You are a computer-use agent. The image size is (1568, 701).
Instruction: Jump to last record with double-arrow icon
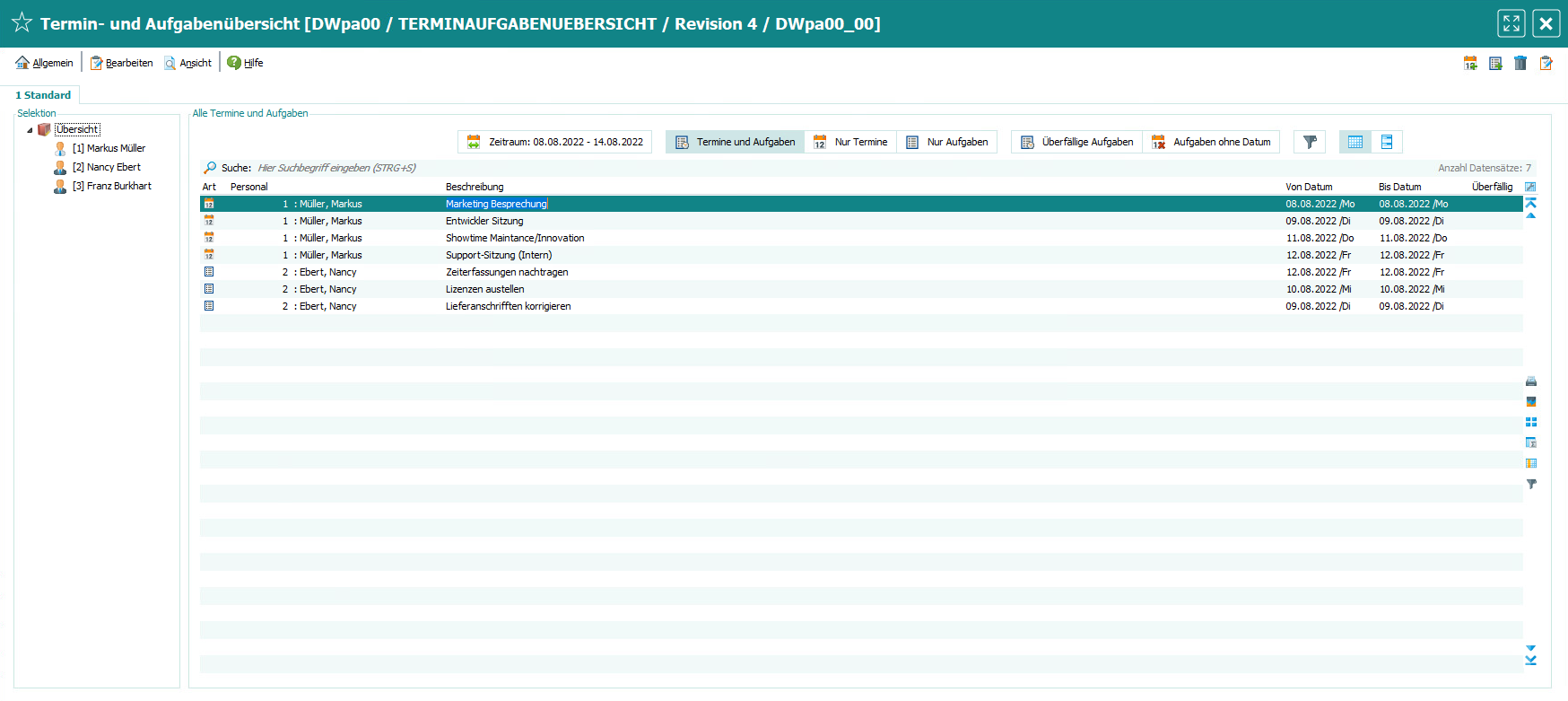pos(1530,661)
